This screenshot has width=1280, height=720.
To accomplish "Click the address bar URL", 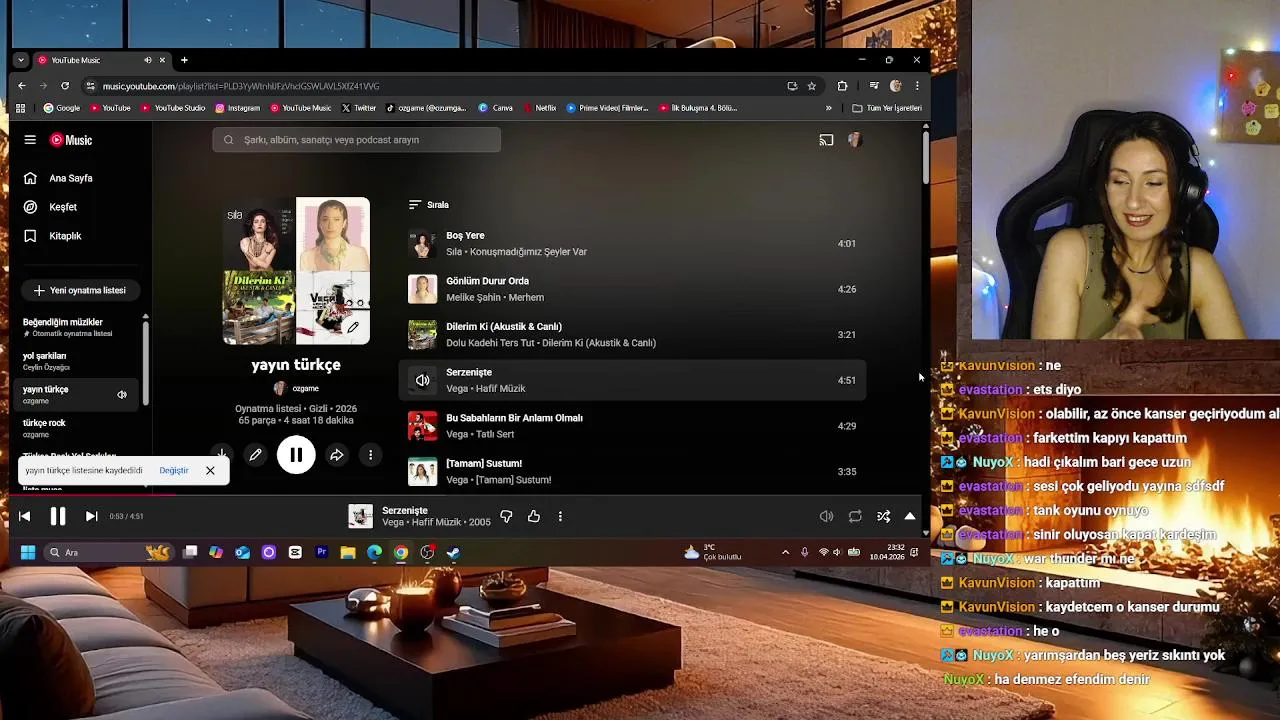I will 241,86.
